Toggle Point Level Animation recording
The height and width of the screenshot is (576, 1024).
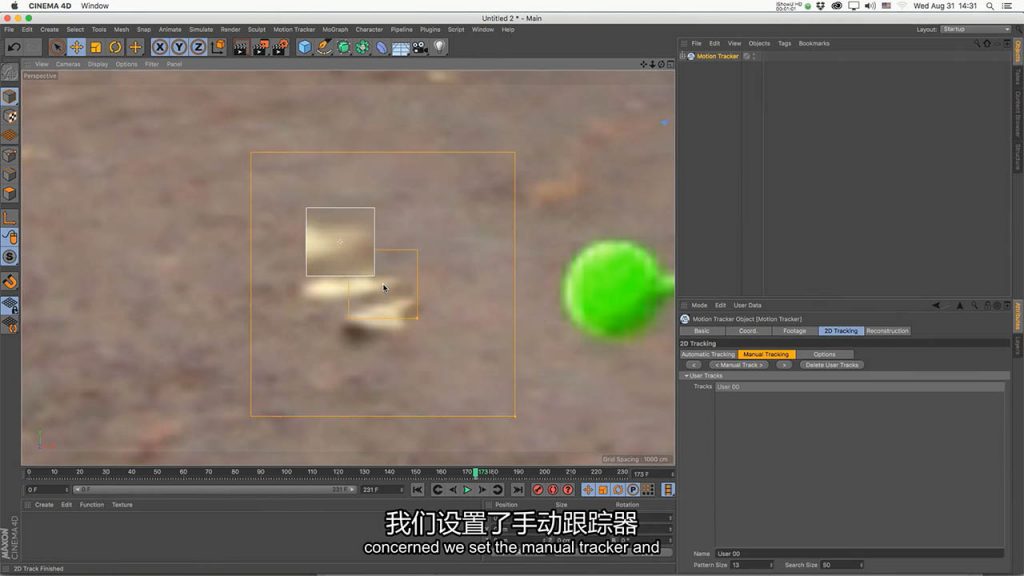pos(648,490)
